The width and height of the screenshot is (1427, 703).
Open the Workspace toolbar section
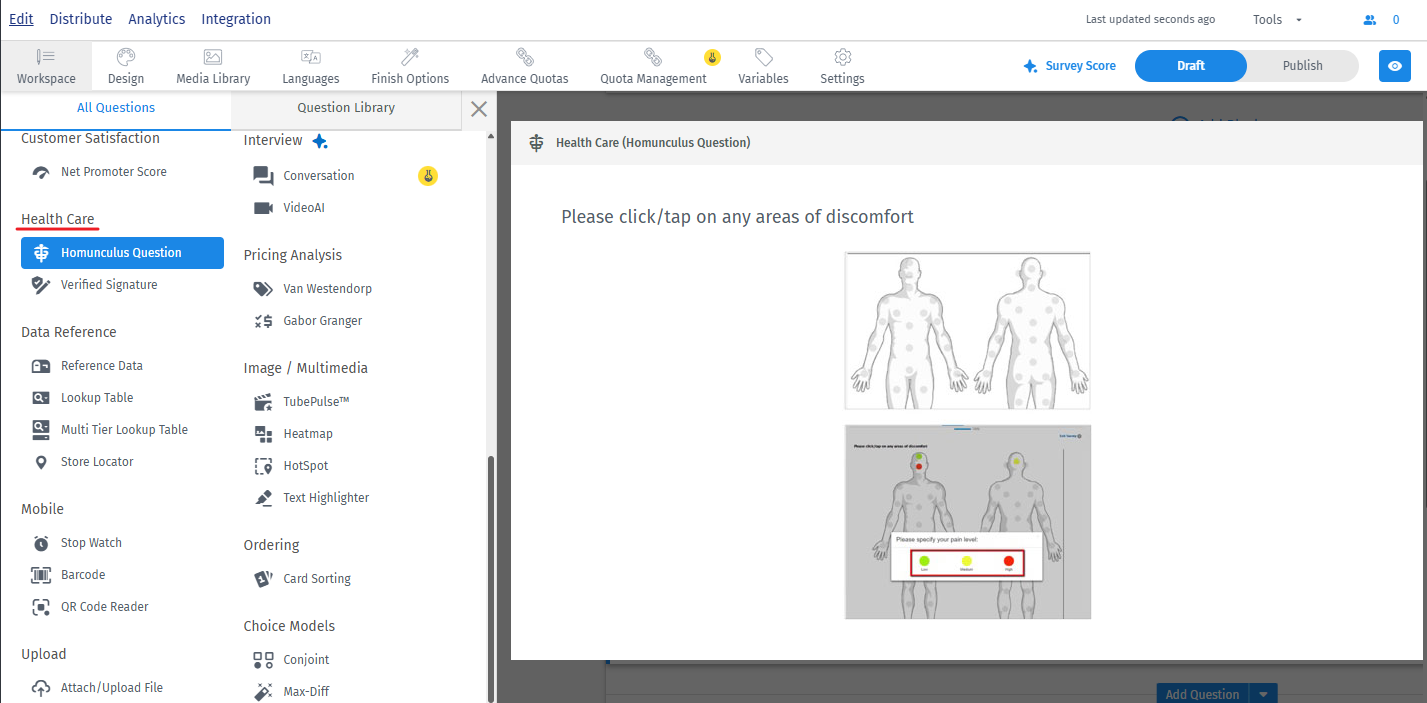point(46,66)
